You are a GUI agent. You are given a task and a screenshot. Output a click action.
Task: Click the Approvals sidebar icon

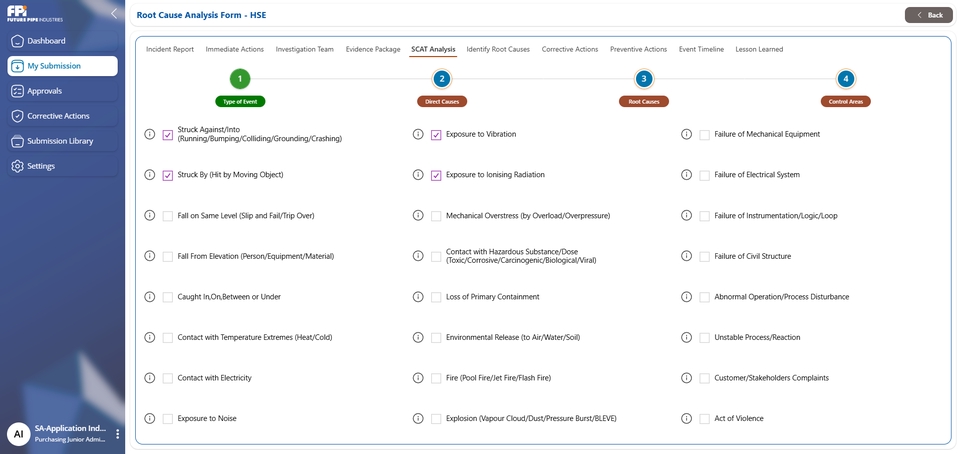coord(17,91)
